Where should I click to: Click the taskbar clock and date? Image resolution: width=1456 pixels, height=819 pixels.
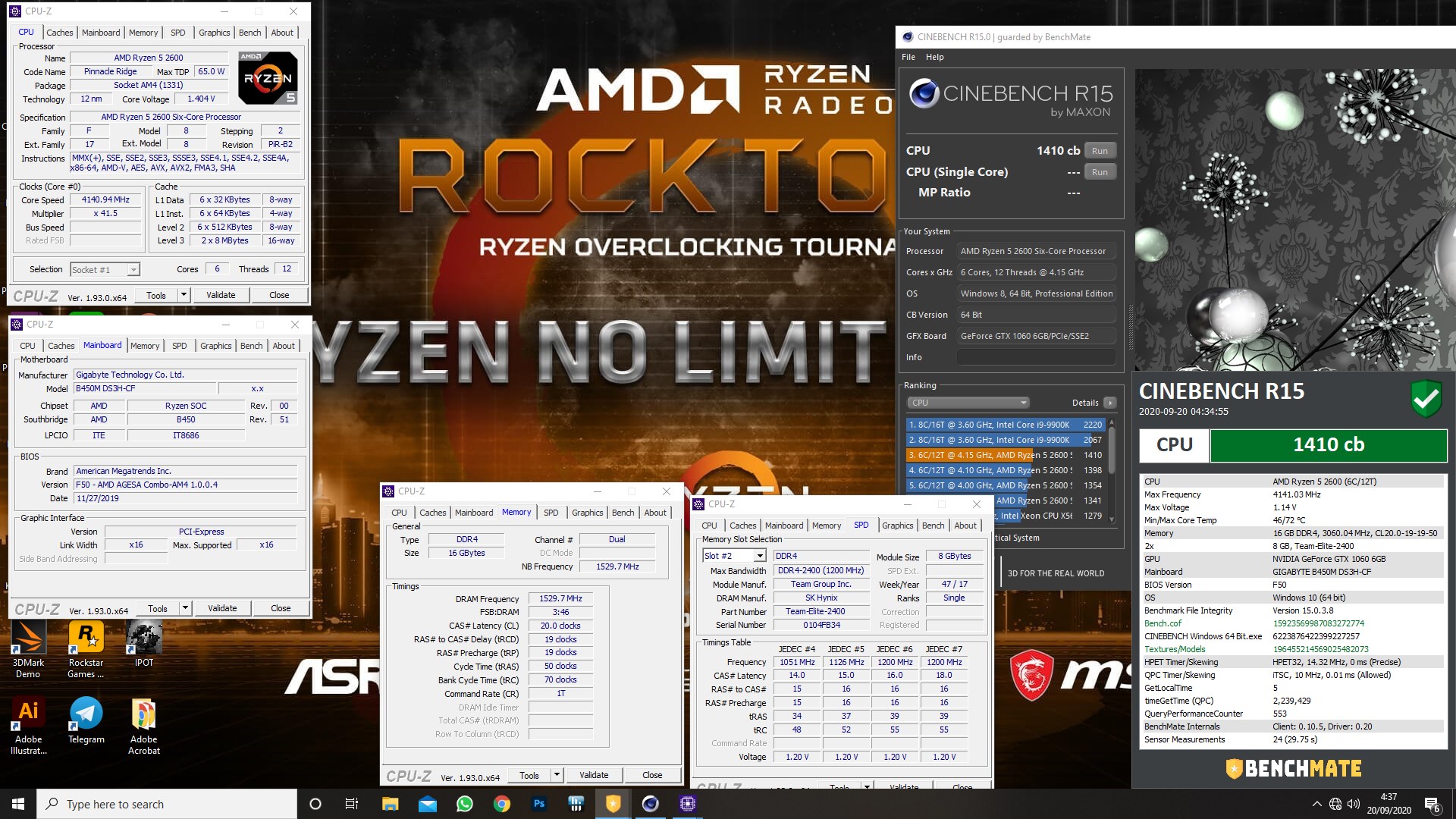coord(1389,804)
